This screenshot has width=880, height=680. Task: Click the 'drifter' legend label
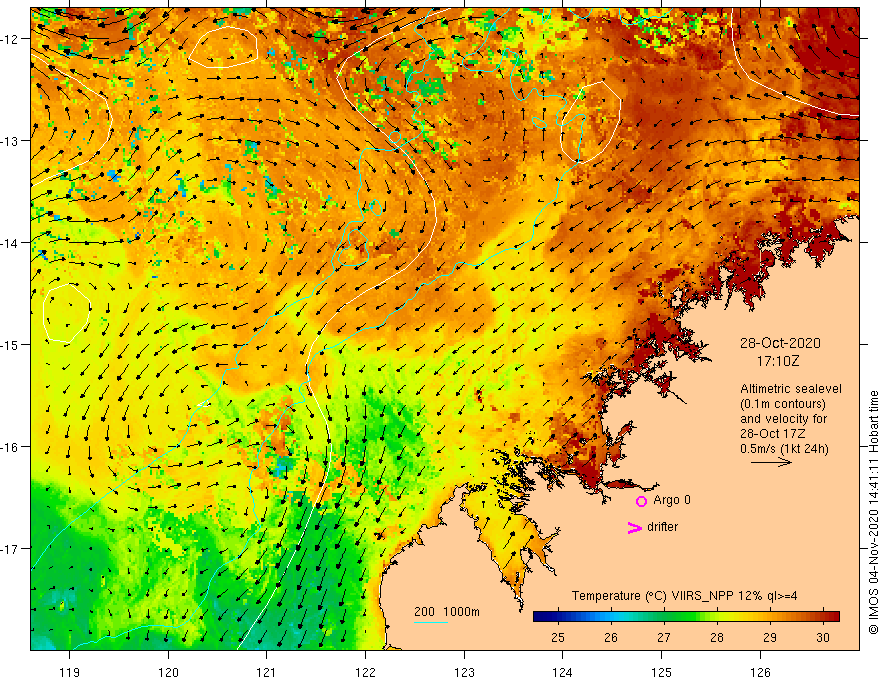coord(662,527)
